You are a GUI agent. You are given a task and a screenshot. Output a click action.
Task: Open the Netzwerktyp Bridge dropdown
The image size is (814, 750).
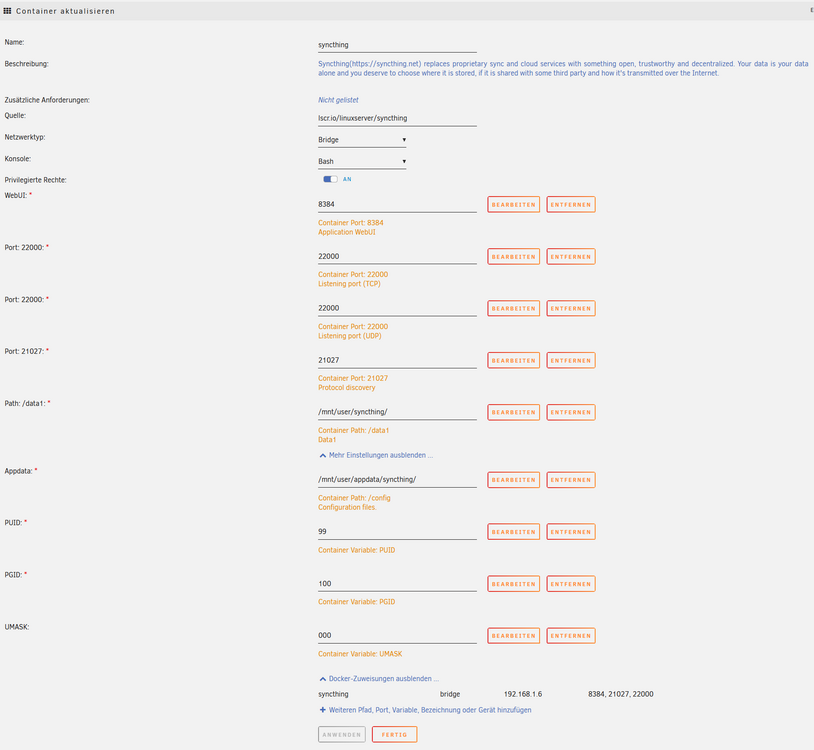tap(362, 140)
